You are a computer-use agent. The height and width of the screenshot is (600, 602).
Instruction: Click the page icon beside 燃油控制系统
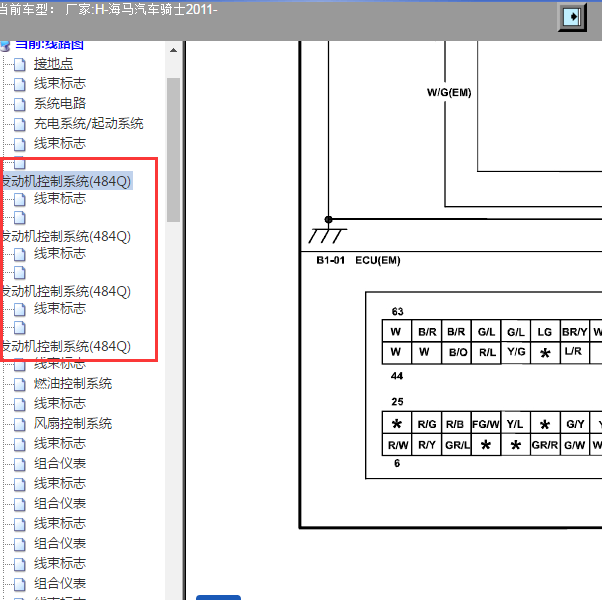click(20, 384)
